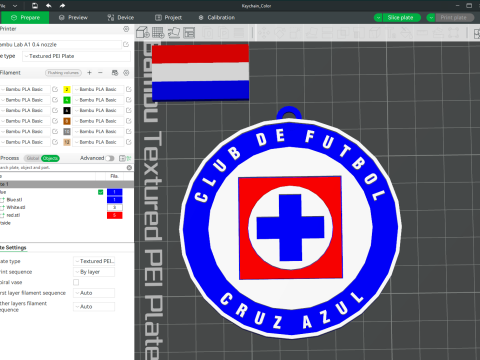This screenshot has width=480, height=360.
Task: Edit preset icon right of filament 4
Action: [129, 100]
